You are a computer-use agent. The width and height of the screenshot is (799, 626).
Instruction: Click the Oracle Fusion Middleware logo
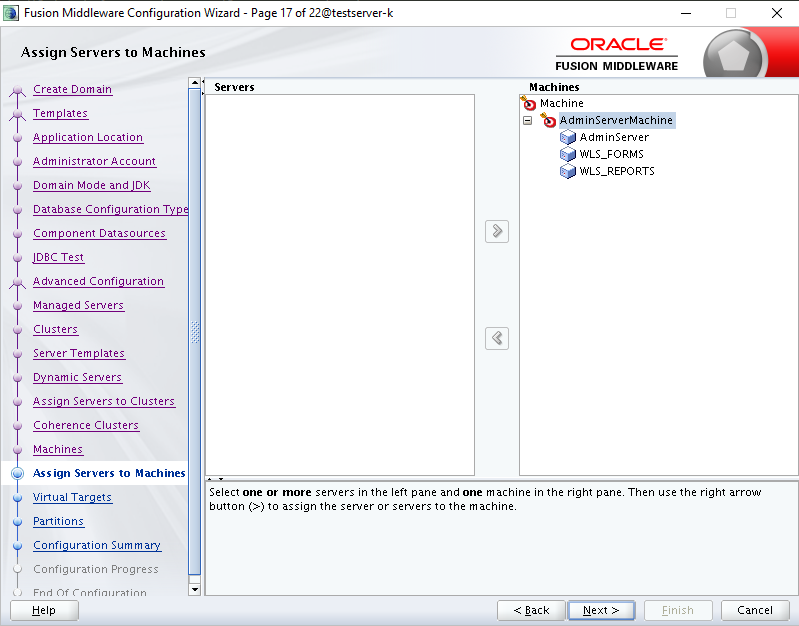click(x=617, y=54)
